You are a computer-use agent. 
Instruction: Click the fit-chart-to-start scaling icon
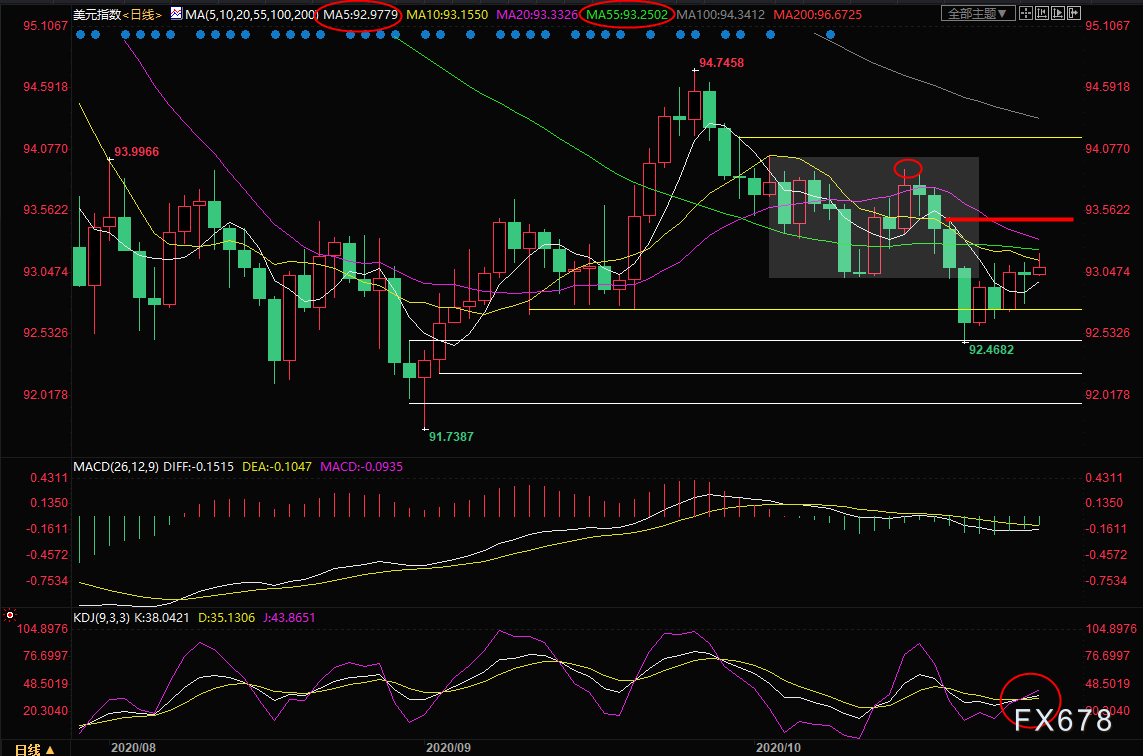coord(1042,13)
